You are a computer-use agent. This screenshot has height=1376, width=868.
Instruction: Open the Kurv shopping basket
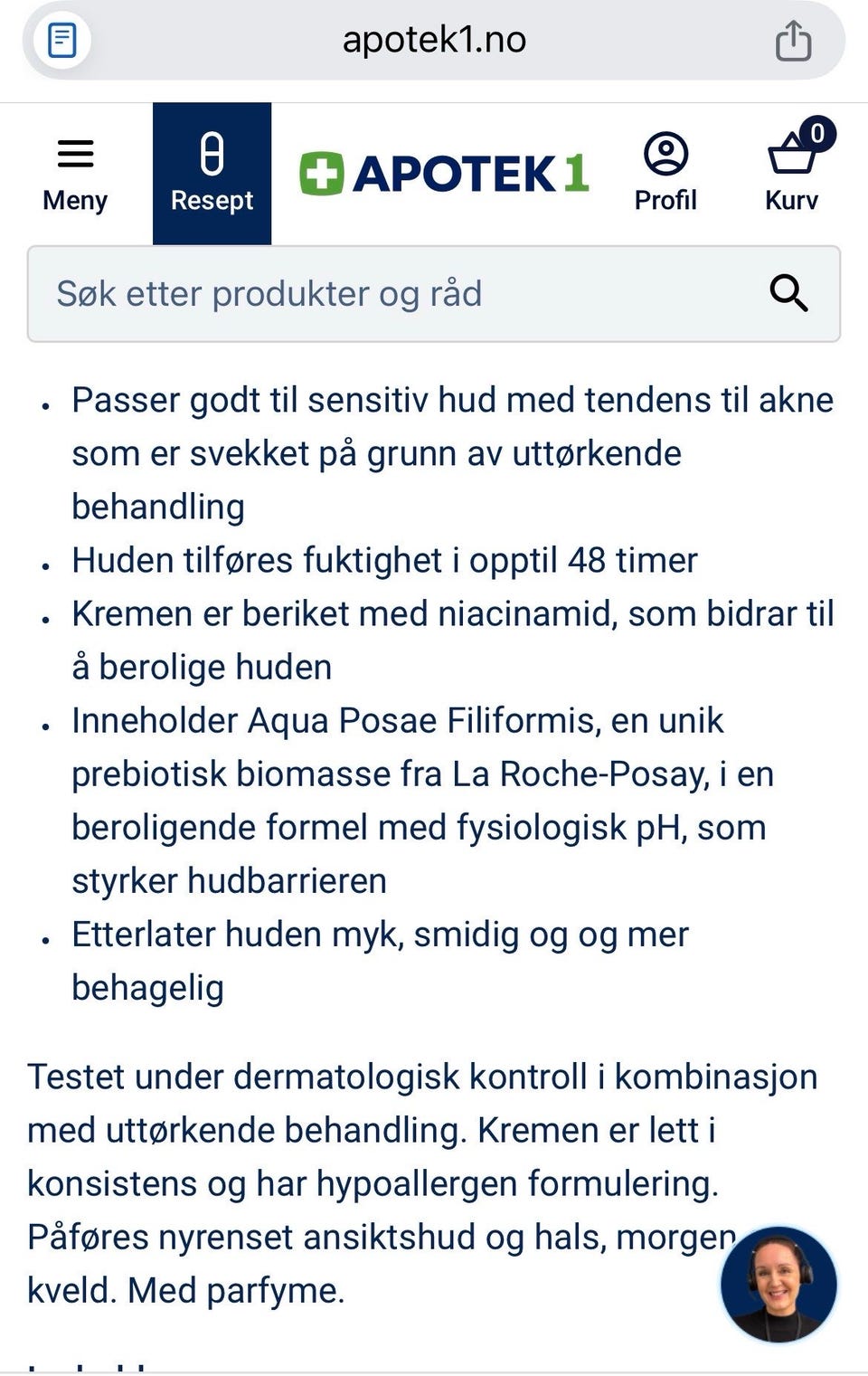pyautogui.click(x=792, y=174)
